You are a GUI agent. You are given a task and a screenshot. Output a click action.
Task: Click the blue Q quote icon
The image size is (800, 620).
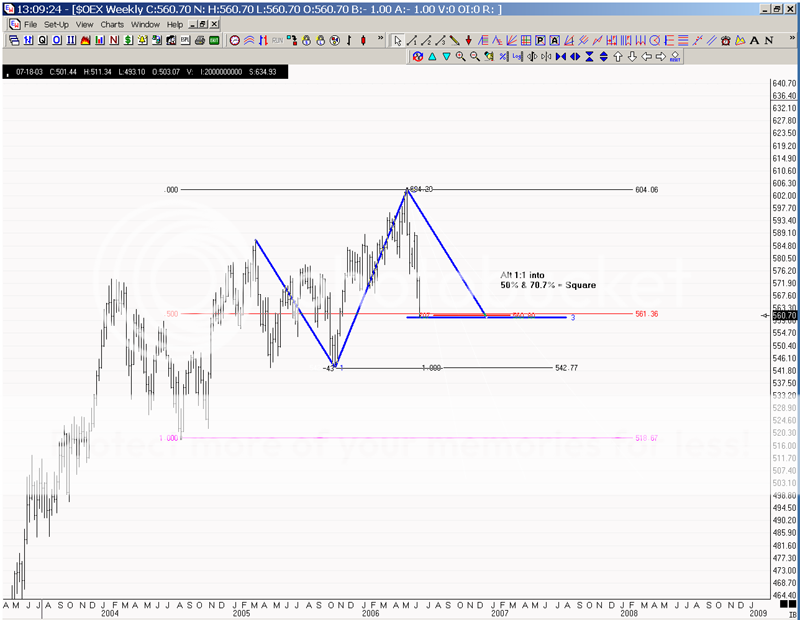(x=42, y=40)
